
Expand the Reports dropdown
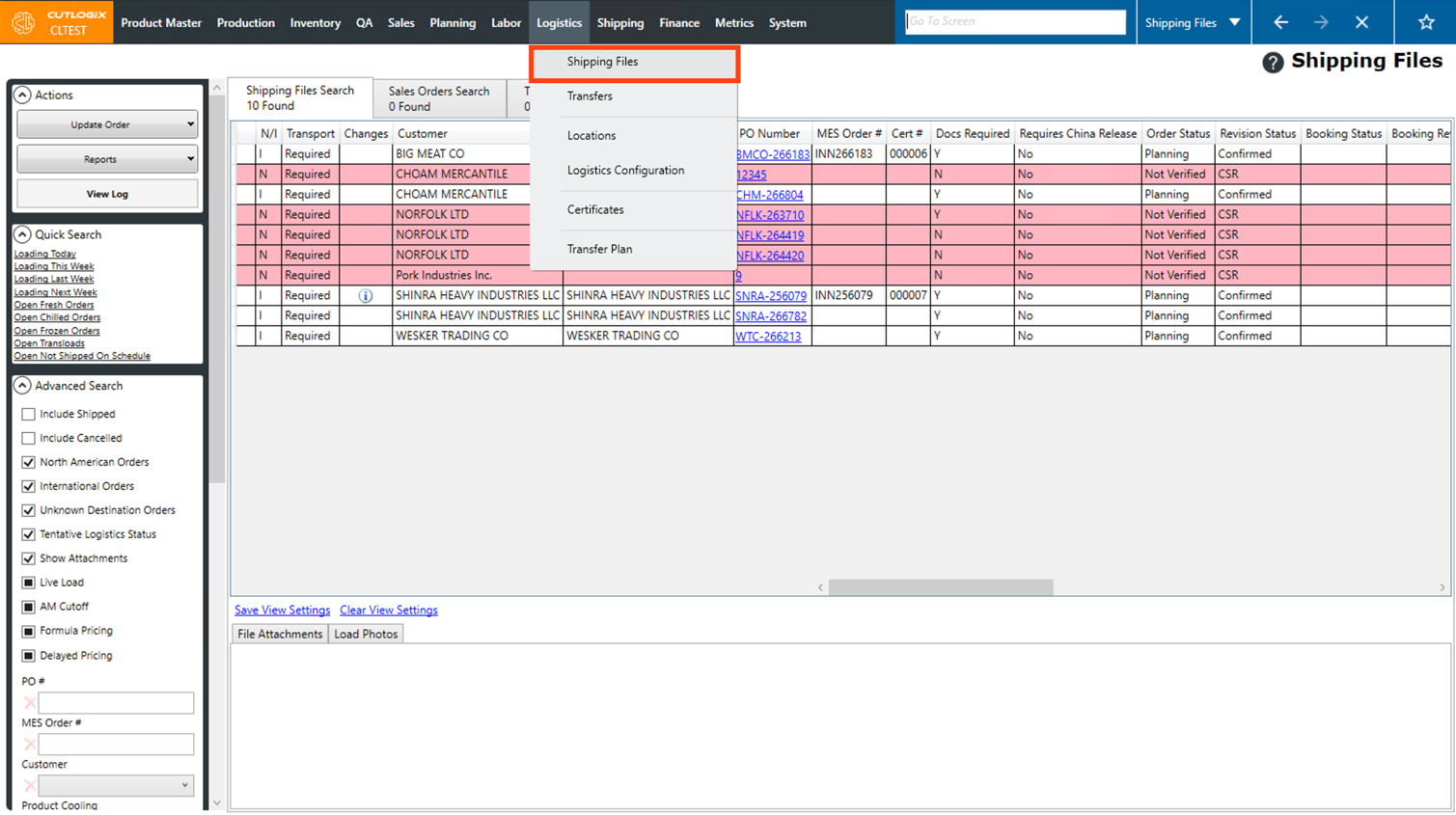(x=107, y=159)
